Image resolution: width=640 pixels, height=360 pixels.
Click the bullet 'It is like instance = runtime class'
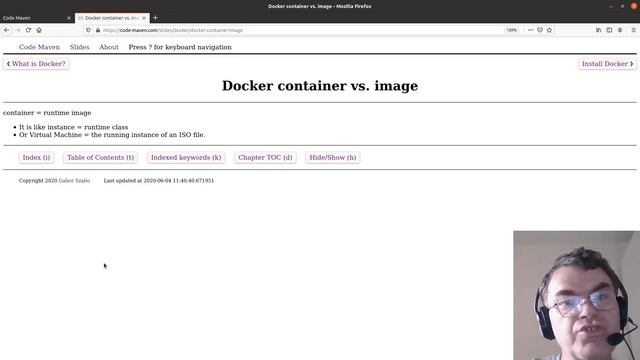point(73,127)
